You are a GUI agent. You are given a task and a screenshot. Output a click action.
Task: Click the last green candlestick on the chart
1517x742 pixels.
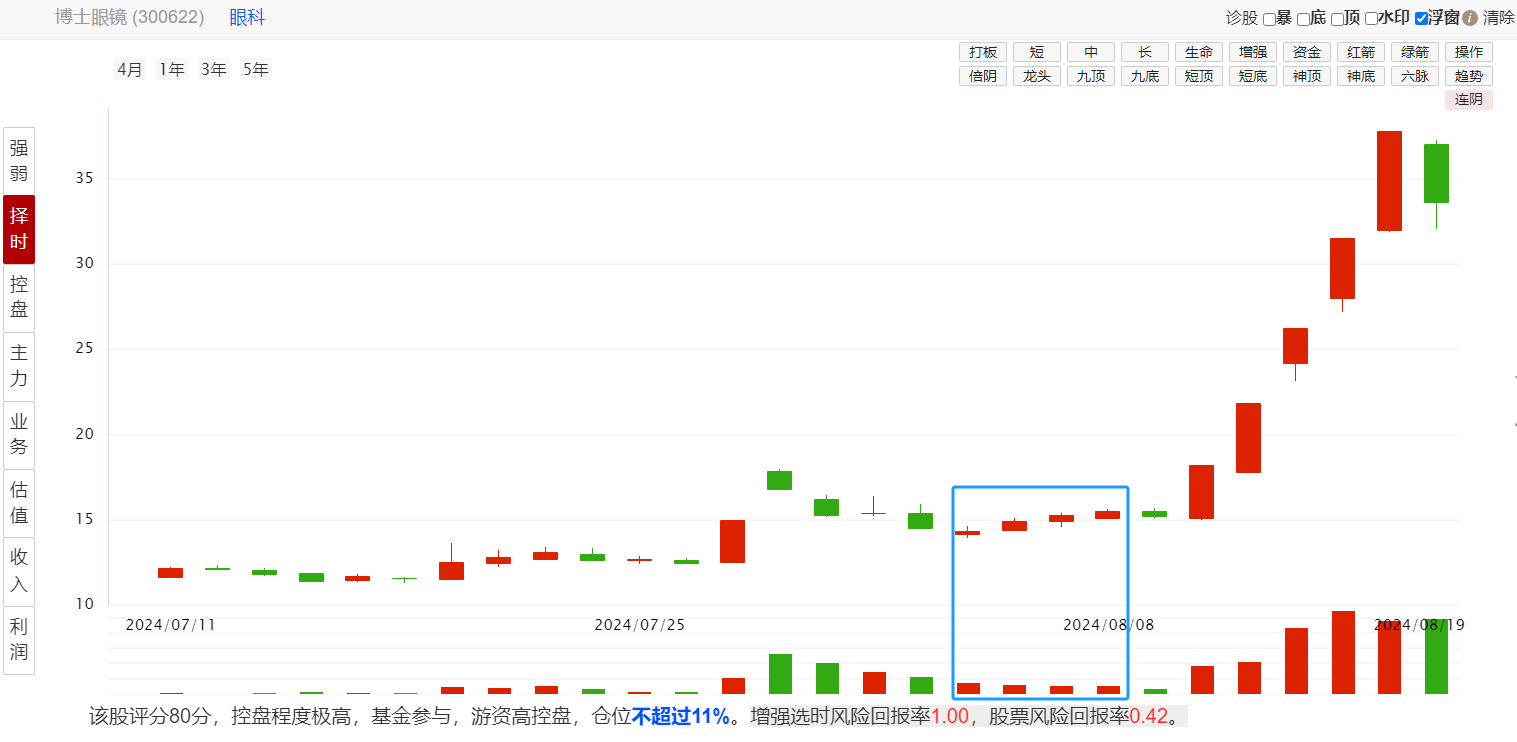1436,173
